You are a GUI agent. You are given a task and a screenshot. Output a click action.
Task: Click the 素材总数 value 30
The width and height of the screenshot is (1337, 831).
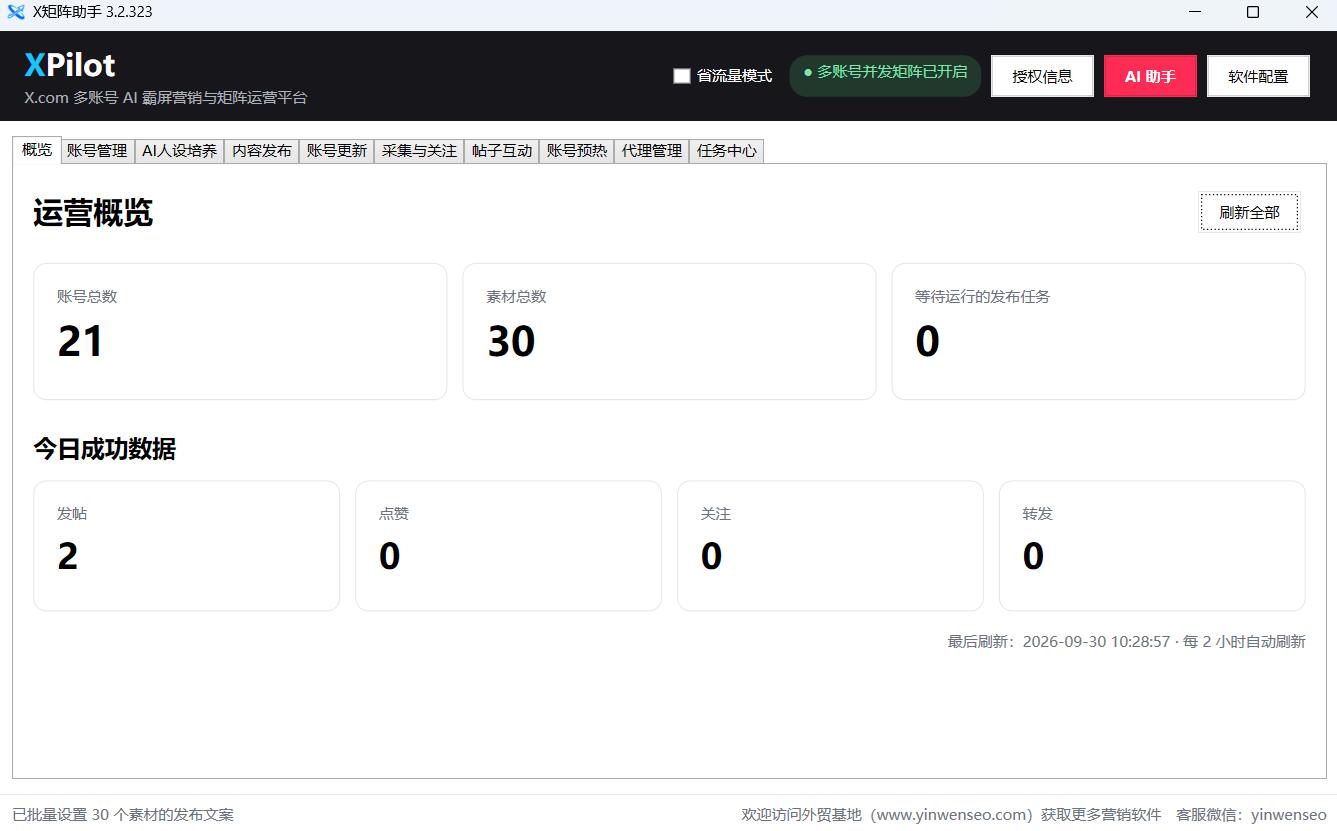(x=511, y=341)
